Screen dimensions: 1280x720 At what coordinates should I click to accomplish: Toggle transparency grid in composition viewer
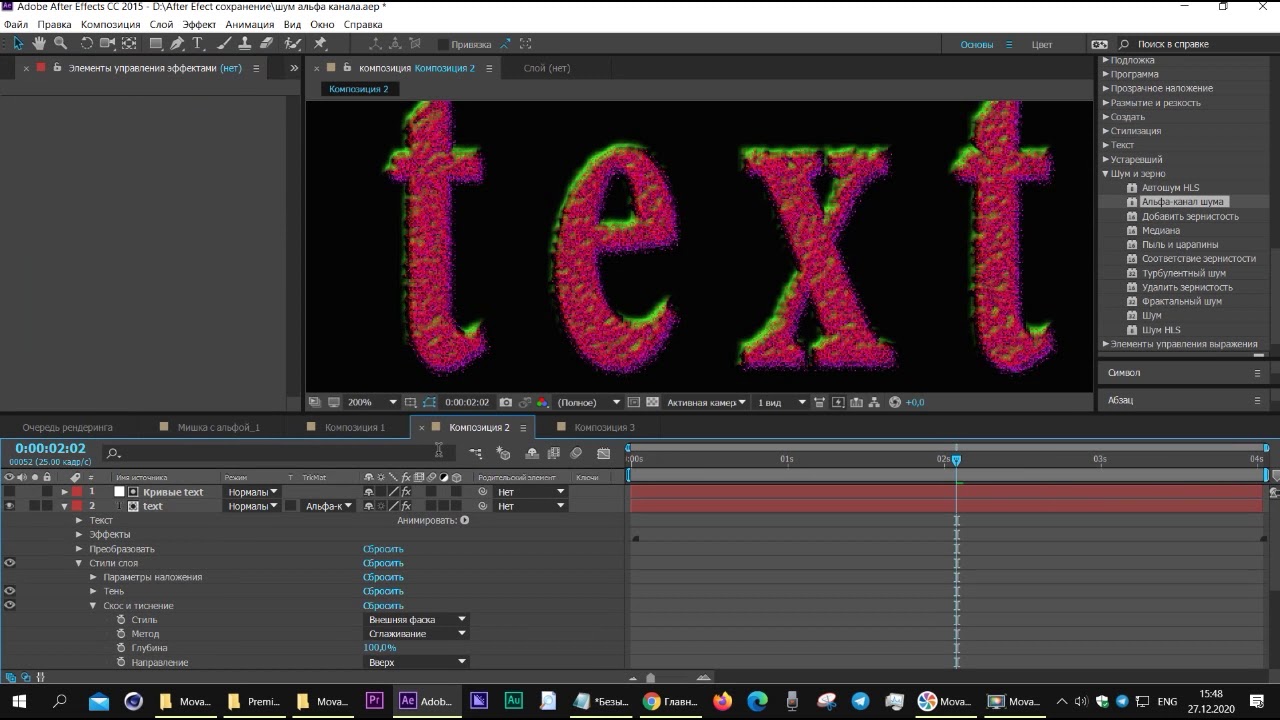[x=652, y=402]
